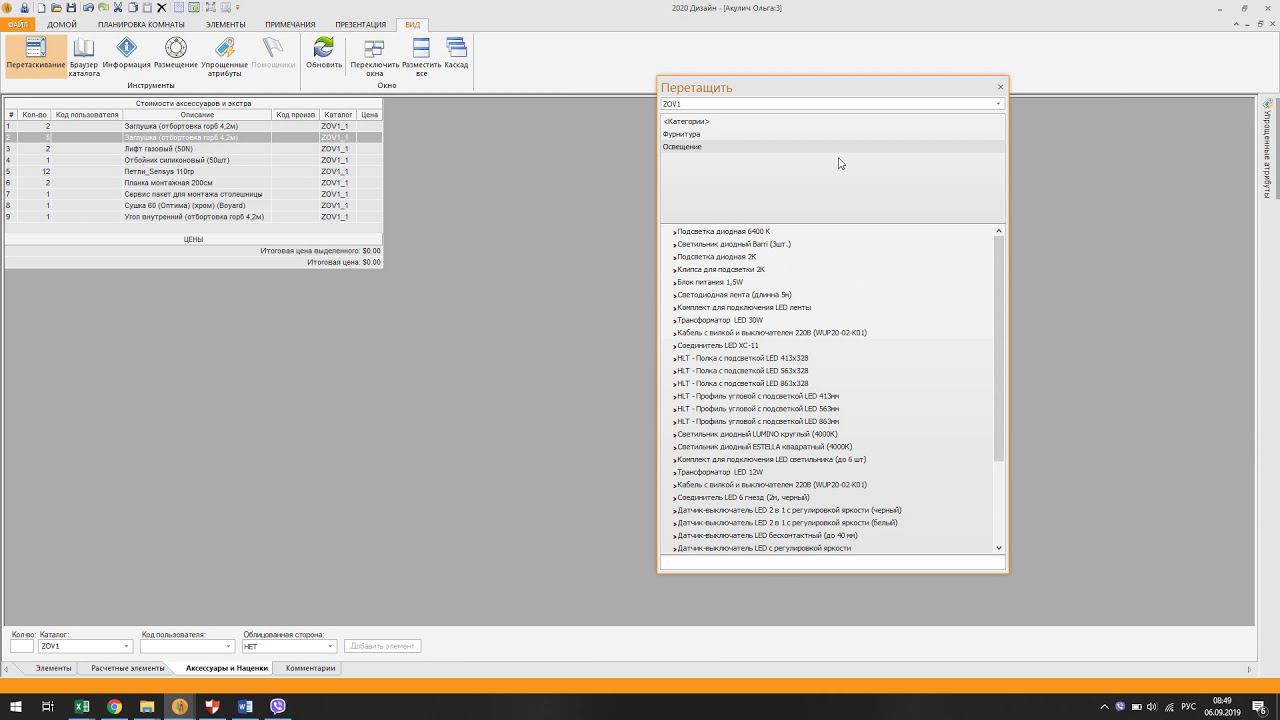Open the Комментарии bottom tab
This screenshot has width=1280, height=720.
coord(310,668)
